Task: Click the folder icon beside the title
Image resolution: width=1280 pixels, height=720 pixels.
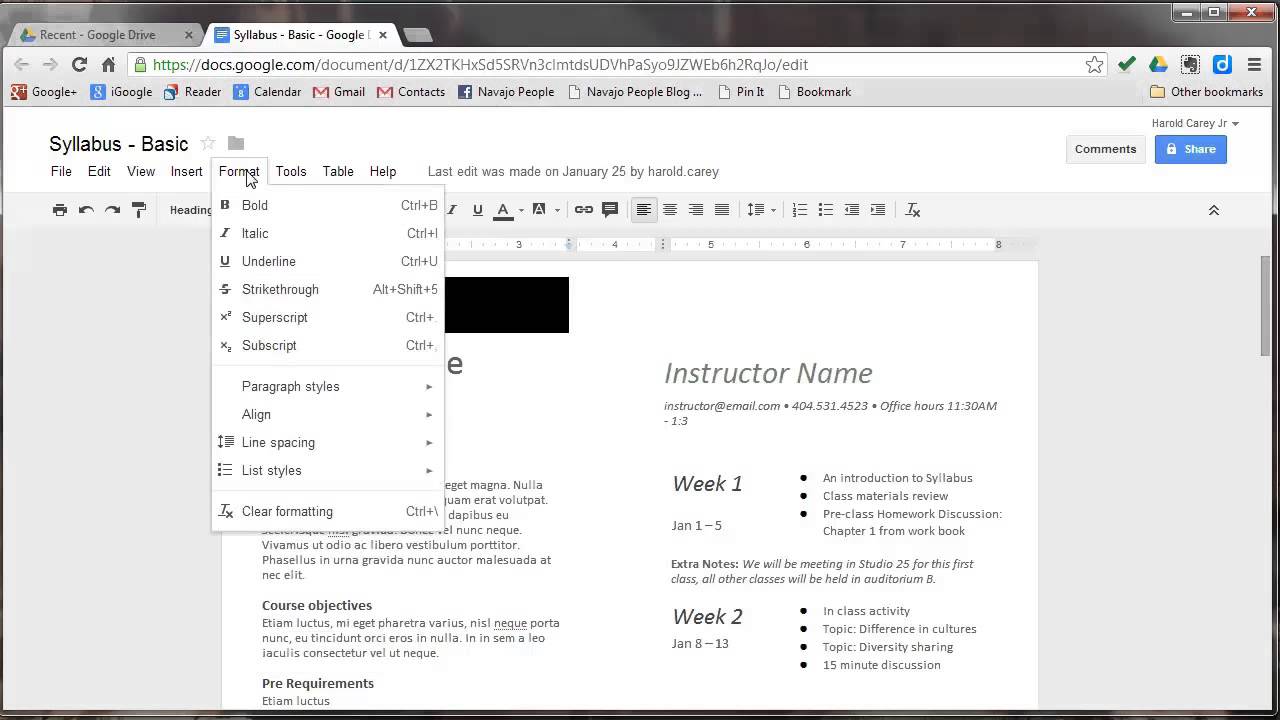Action: click(x=236, y=143)
